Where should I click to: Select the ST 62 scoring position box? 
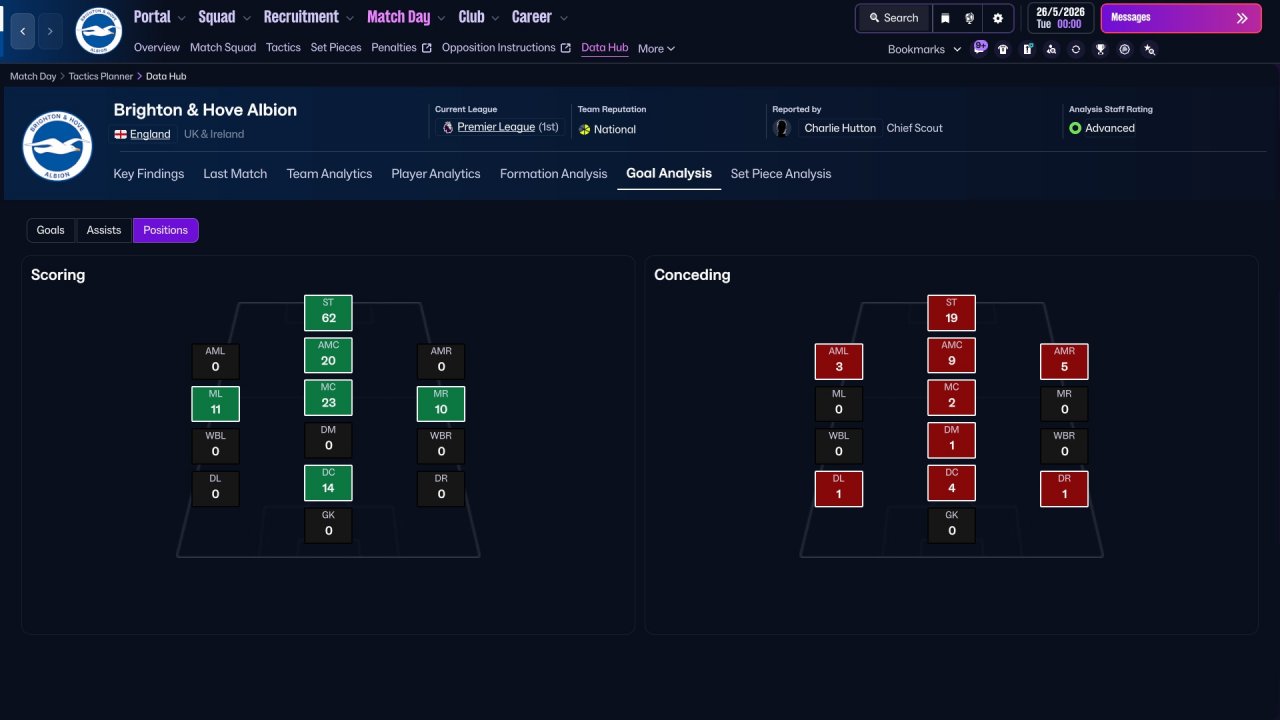328,313
